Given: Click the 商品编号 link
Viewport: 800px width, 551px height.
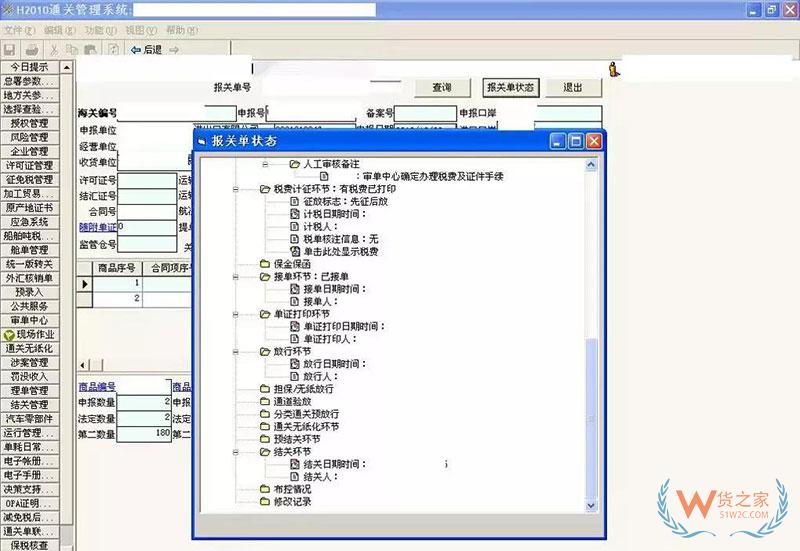Looking at the screenshot, I should [97, 387].
